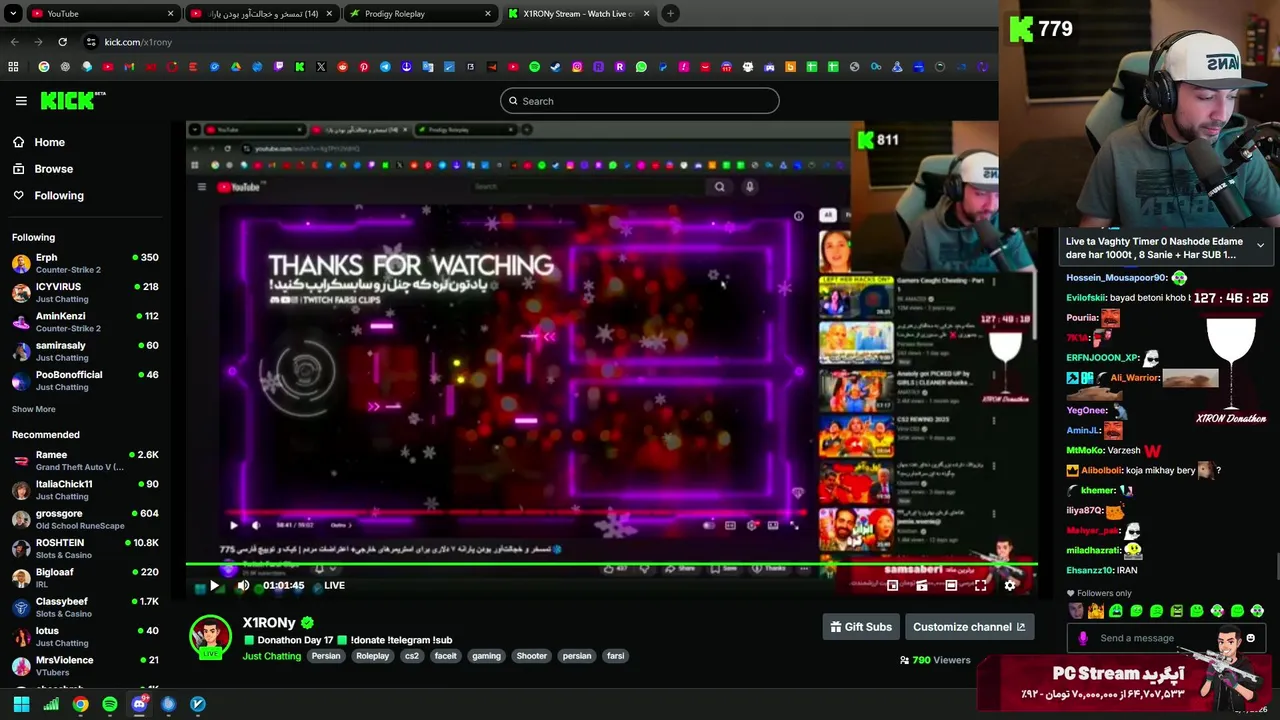This screenshot has height=720, width=1280.
Task: Toggle fullscreen on the stream player
Action: click(x=981, y=586)
